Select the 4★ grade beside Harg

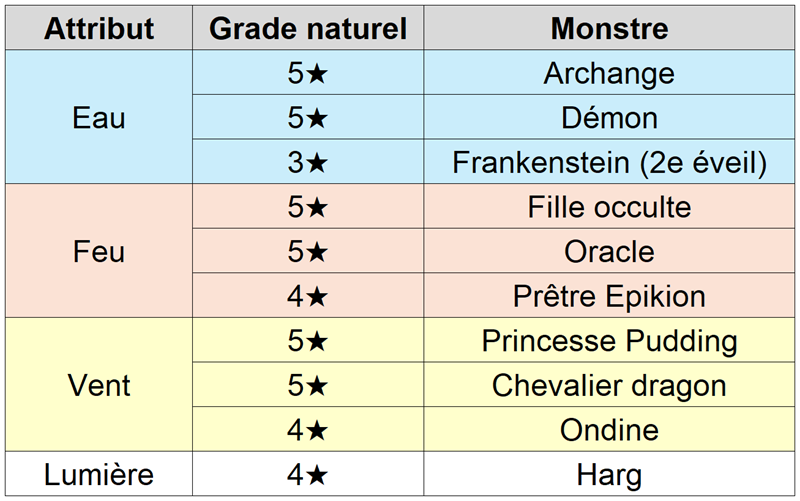(x=308, y=474)
